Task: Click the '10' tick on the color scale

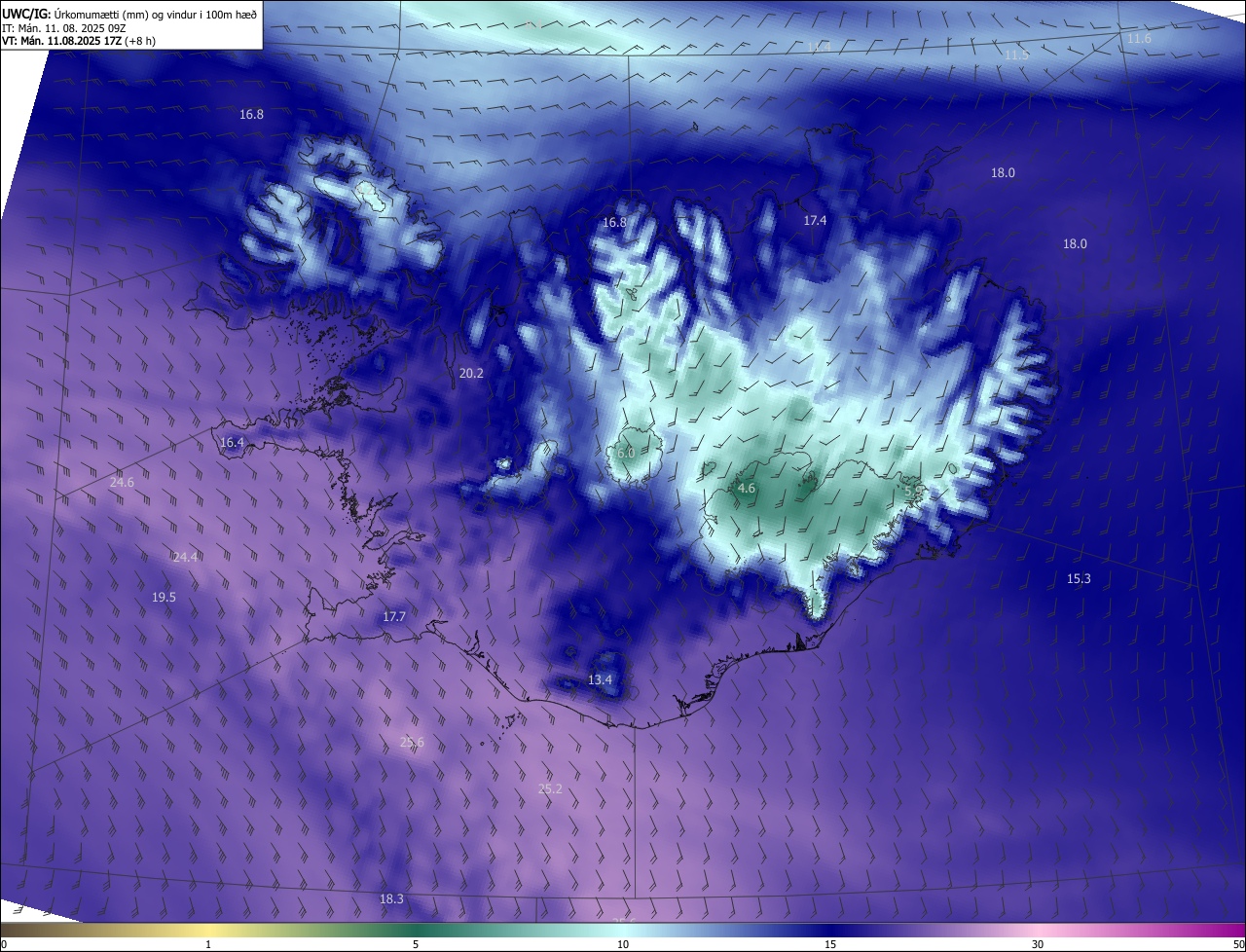Action: (623, 944)
